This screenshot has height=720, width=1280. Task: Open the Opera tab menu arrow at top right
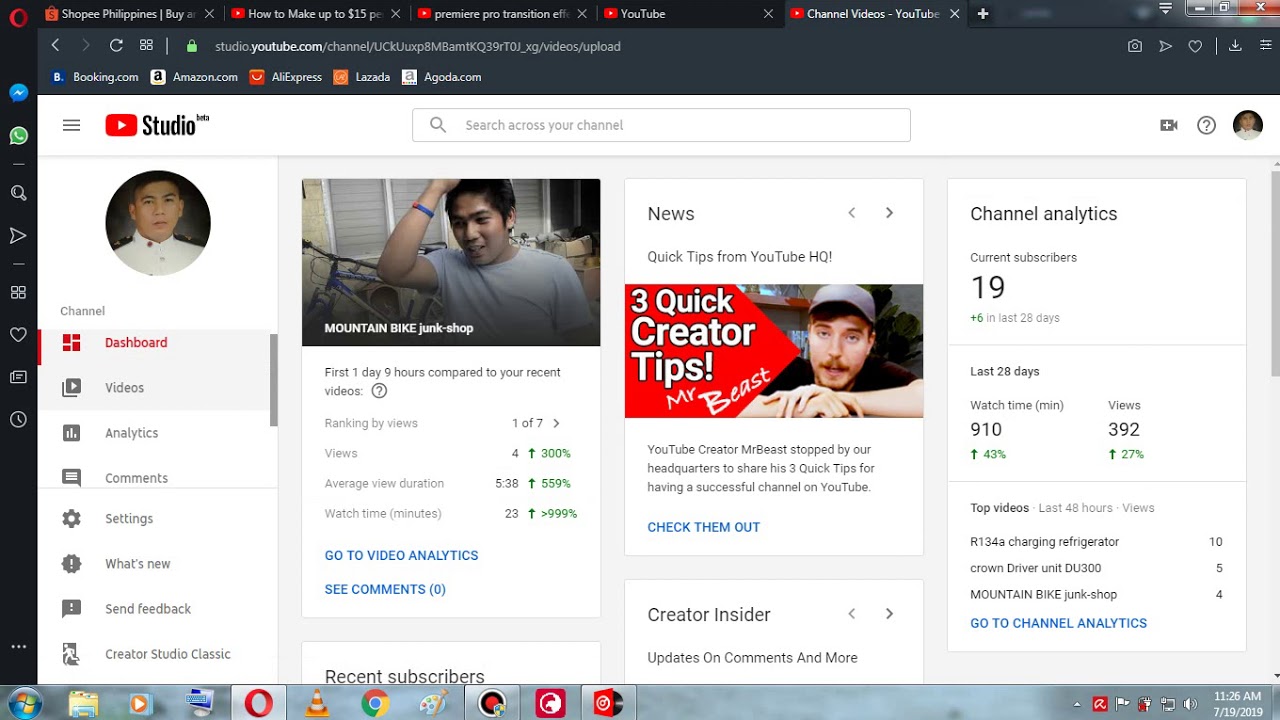[x=1165, y=8]
